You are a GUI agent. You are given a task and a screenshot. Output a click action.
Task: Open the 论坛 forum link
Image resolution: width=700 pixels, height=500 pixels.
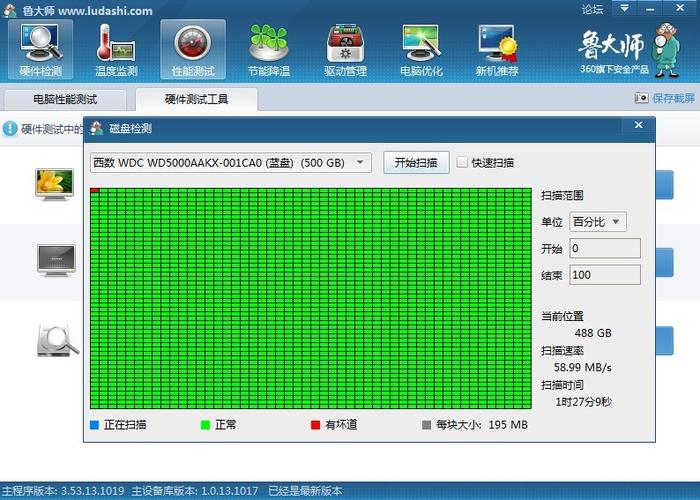pyautogui.click(x=592, y=9)
